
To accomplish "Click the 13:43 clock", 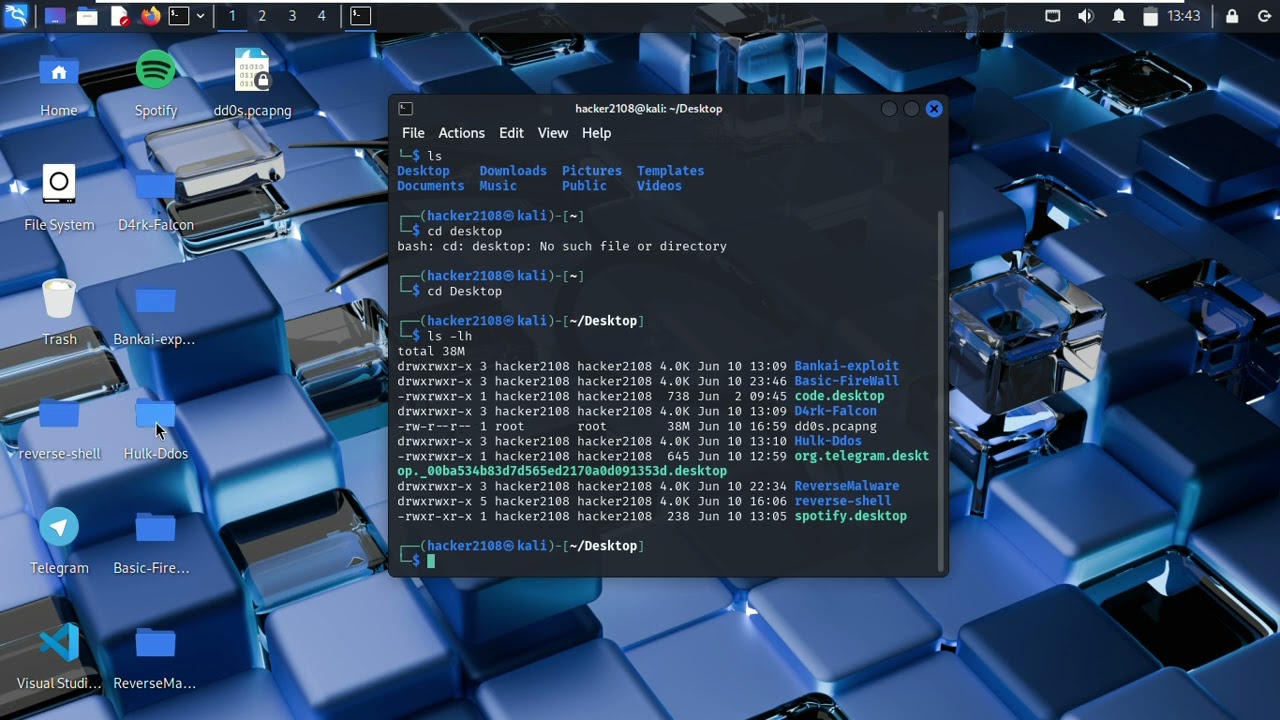I will tap(1184, 16).
